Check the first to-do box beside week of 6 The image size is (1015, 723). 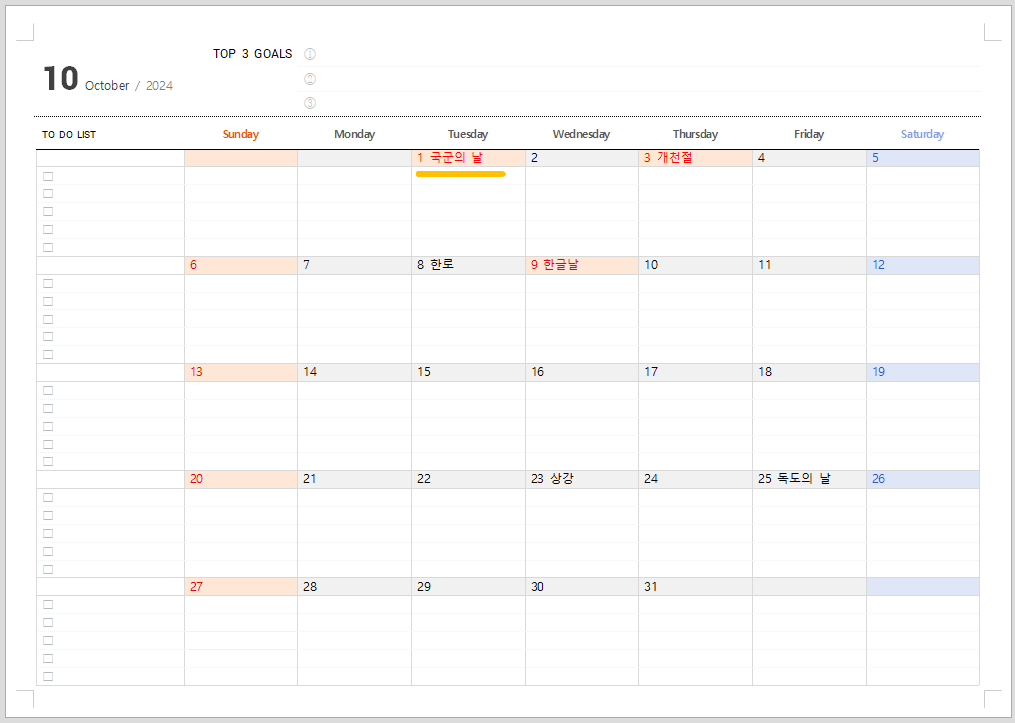48,284
